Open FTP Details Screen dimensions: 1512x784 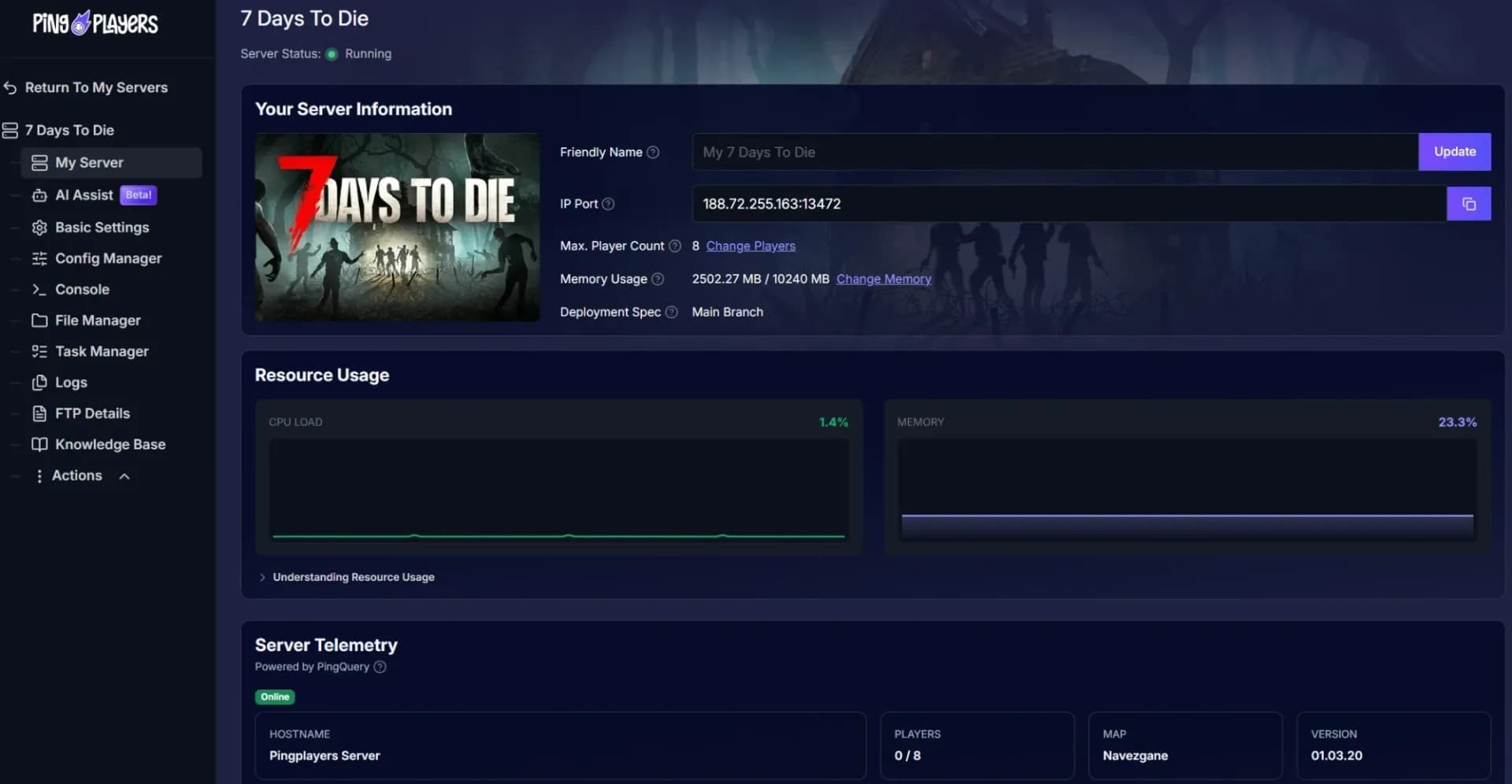click(x=92, y=413)
